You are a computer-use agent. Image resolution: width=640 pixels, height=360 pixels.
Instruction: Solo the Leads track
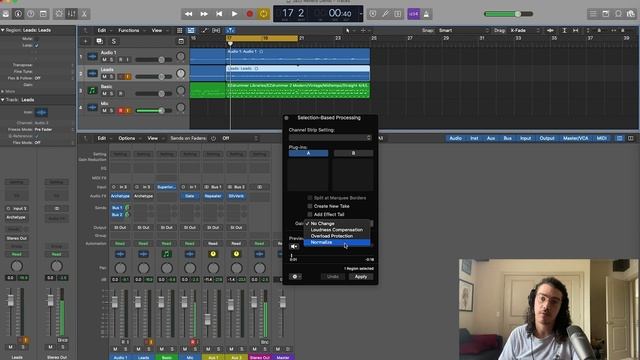point(111,77)
